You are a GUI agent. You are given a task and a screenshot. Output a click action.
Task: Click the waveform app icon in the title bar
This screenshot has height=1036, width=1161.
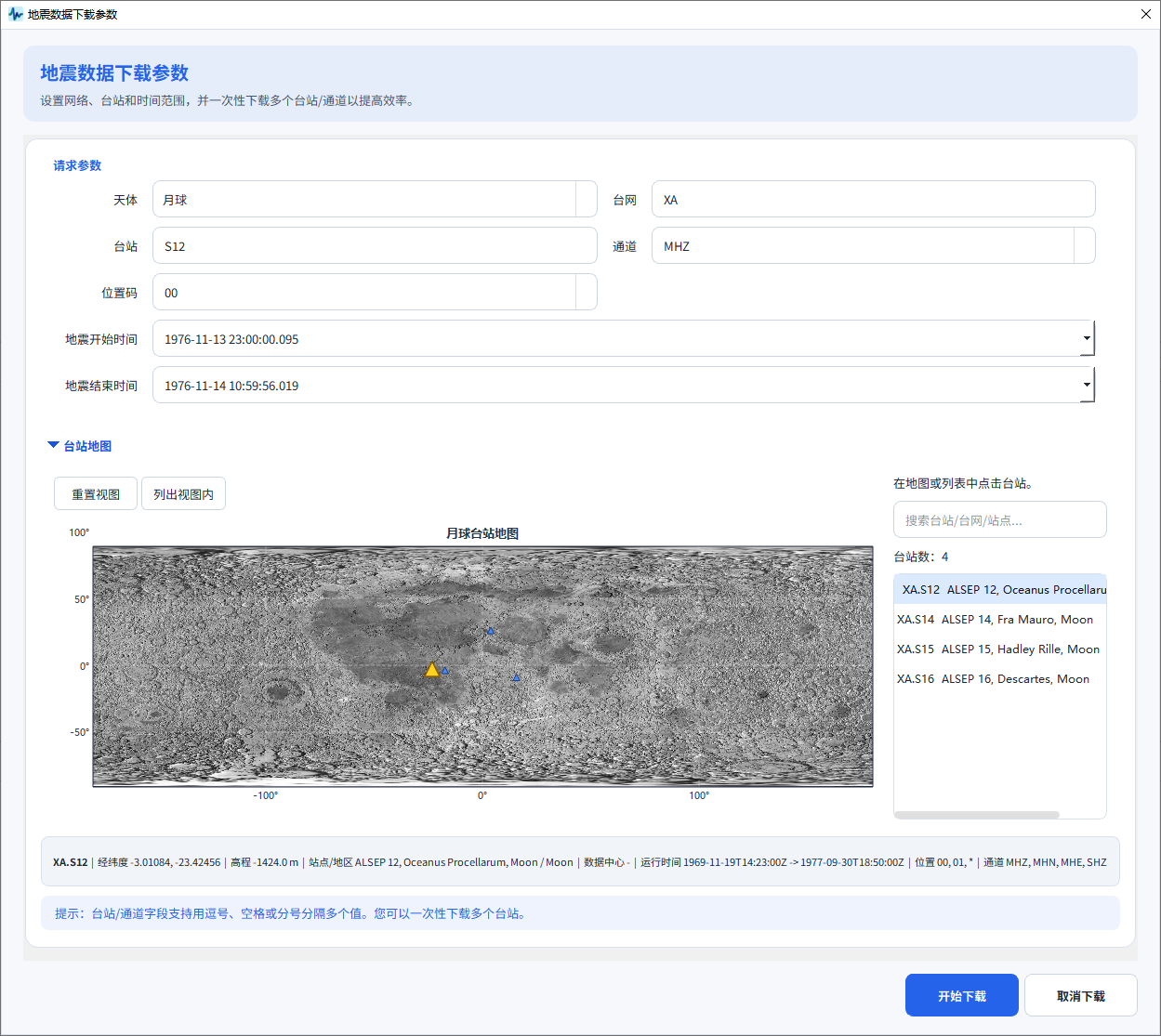point(15,15)
